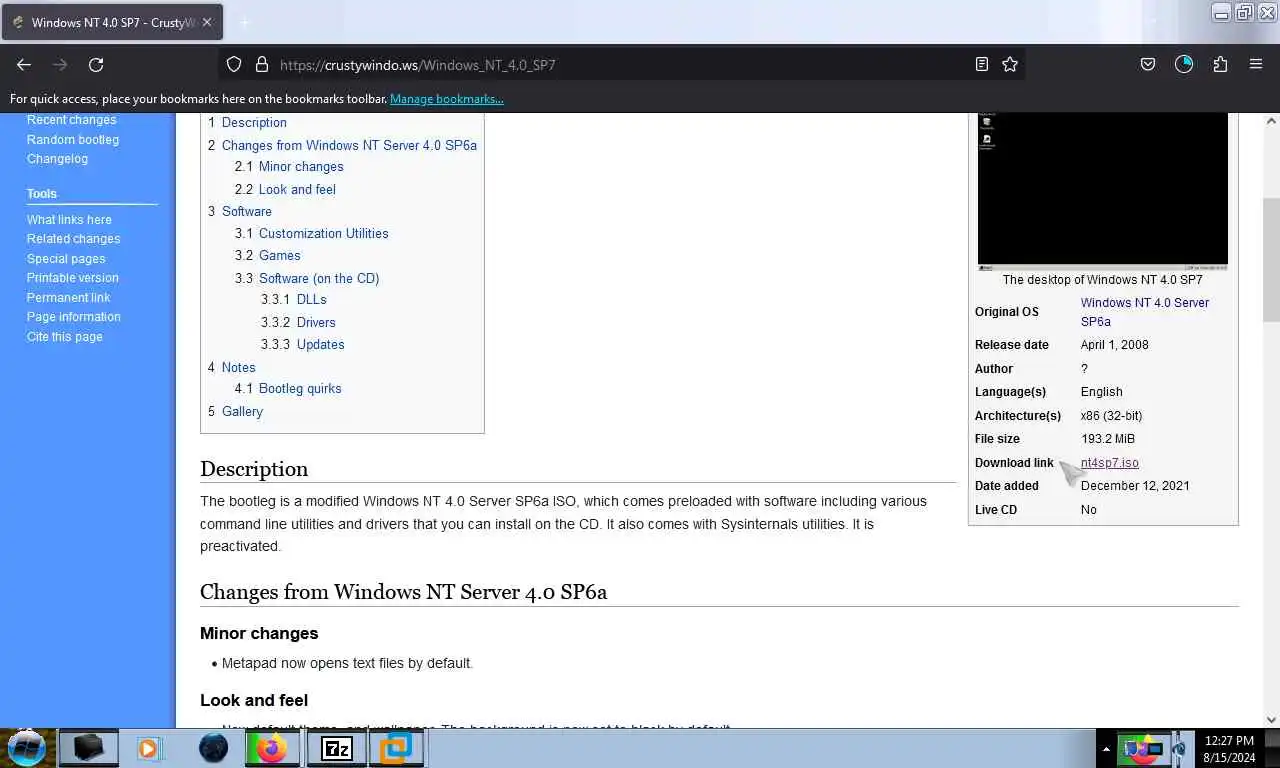The height and width of the screenshot is (768, 1280).
Task: Open the Firefox hamburger menu
Action: coord(1256,64)
